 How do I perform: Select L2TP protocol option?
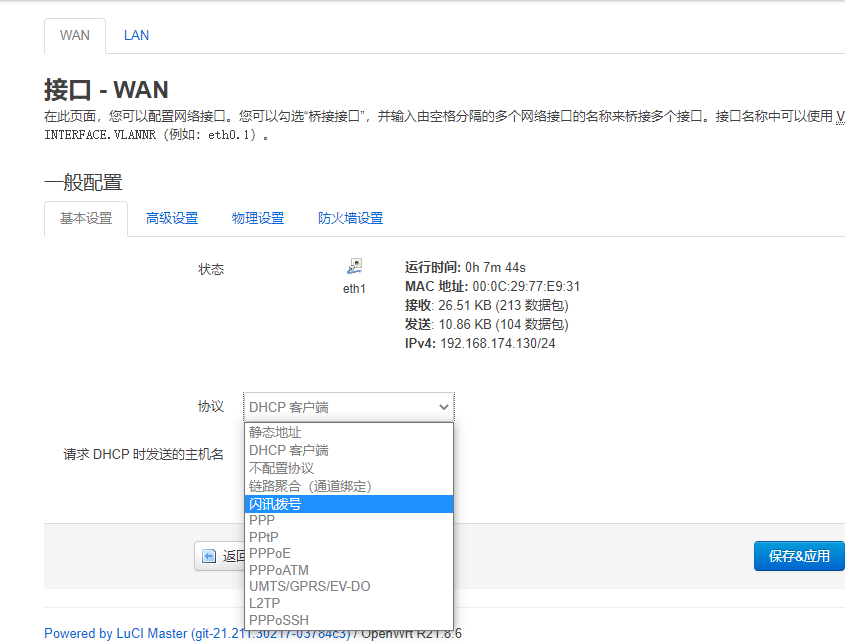(264, 603)
